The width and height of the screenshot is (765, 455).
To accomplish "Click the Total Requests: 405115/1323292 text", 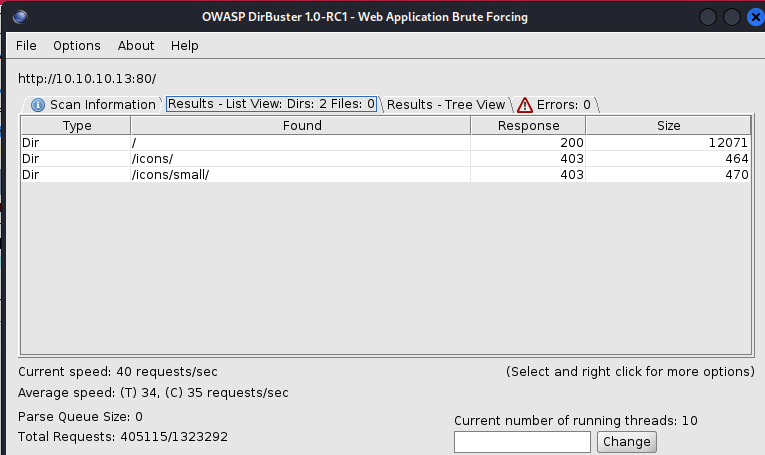I will click(x=122, y=436).
